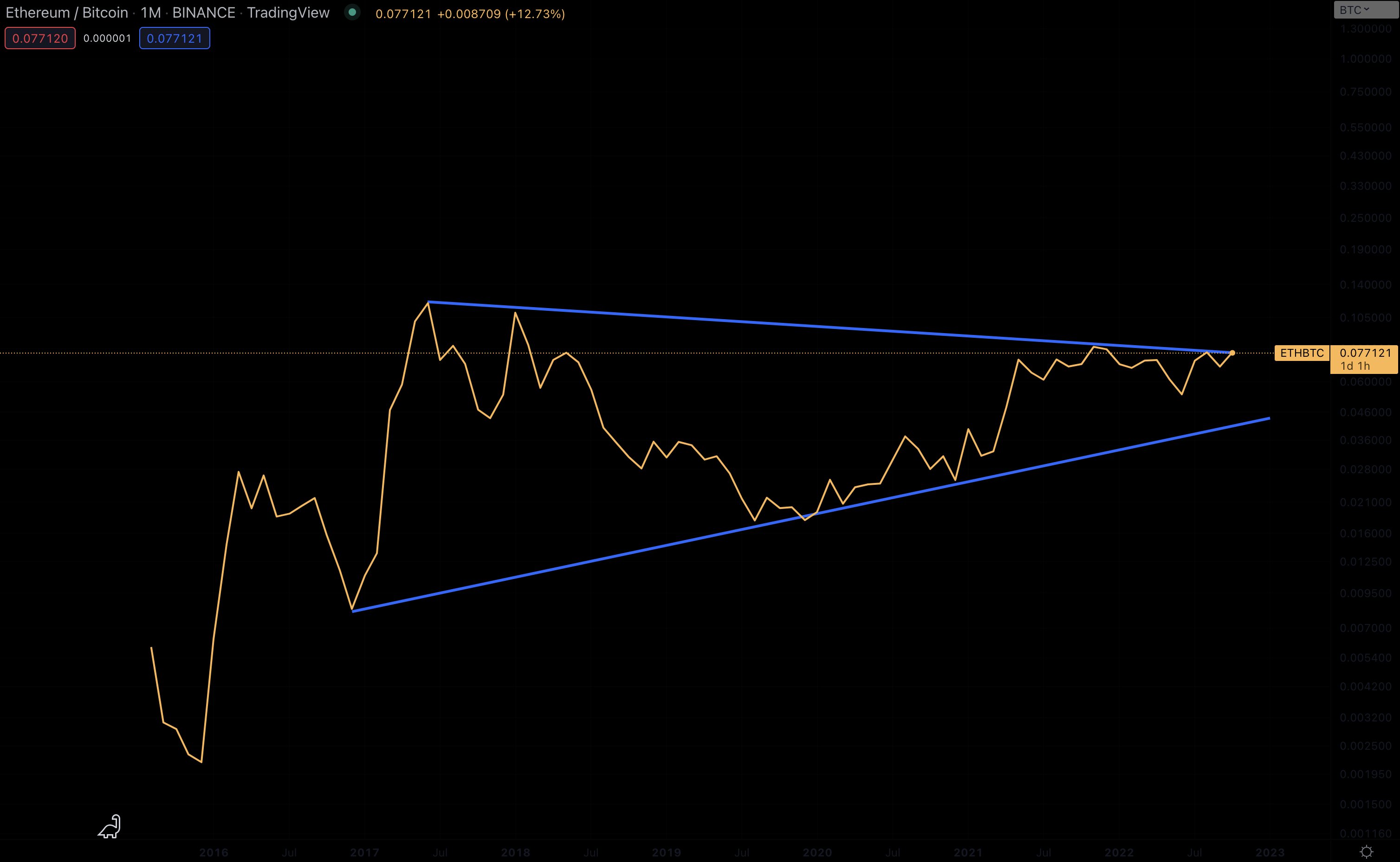
Task: Click the Ethereum / Bitcoin symbol title
Action: point(67,13)
